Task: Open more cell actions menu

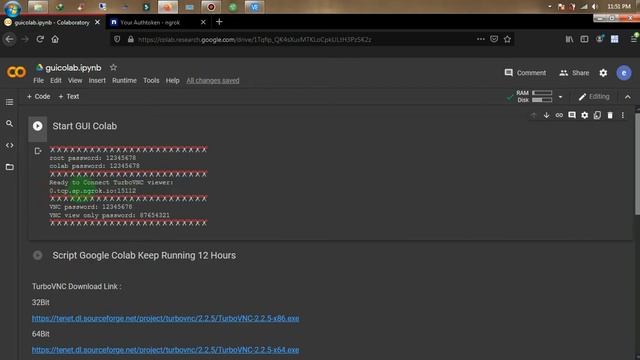Action: pyautogui.click(x=622, y=116)
